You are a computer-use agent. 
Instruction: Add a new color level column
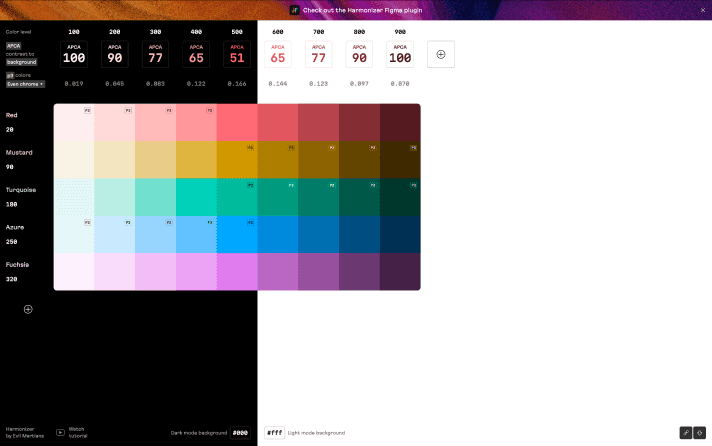[440, 55]
